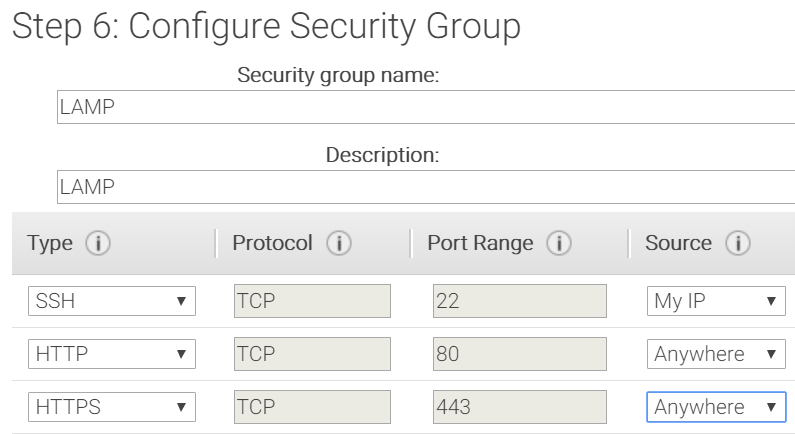Click the info icon beside Source
The width and height of the screenshot is (795, 434).
pos(737,244)
